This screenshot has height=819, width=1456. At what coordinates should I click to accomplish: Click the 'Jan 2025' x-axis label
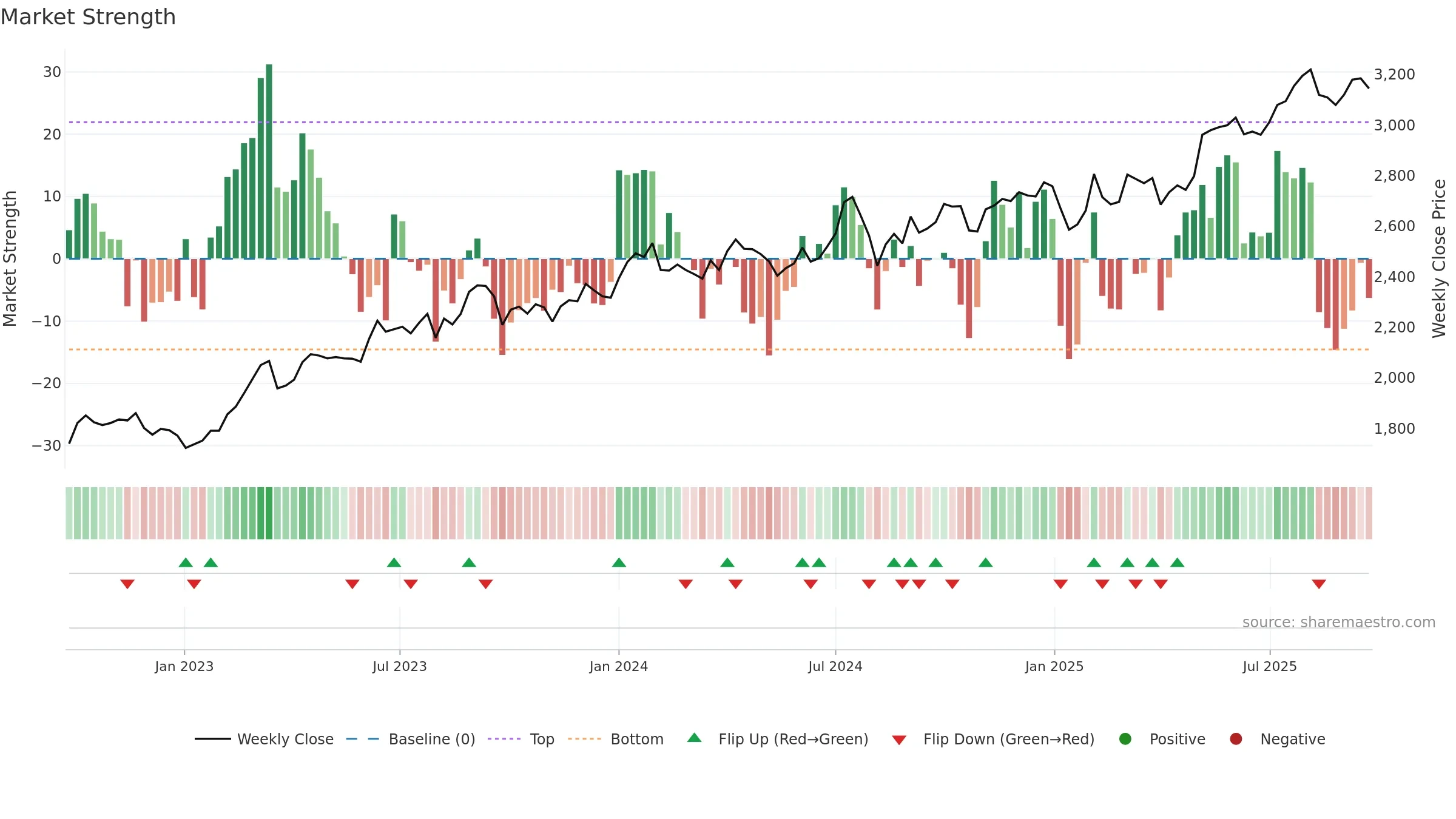1054,667
